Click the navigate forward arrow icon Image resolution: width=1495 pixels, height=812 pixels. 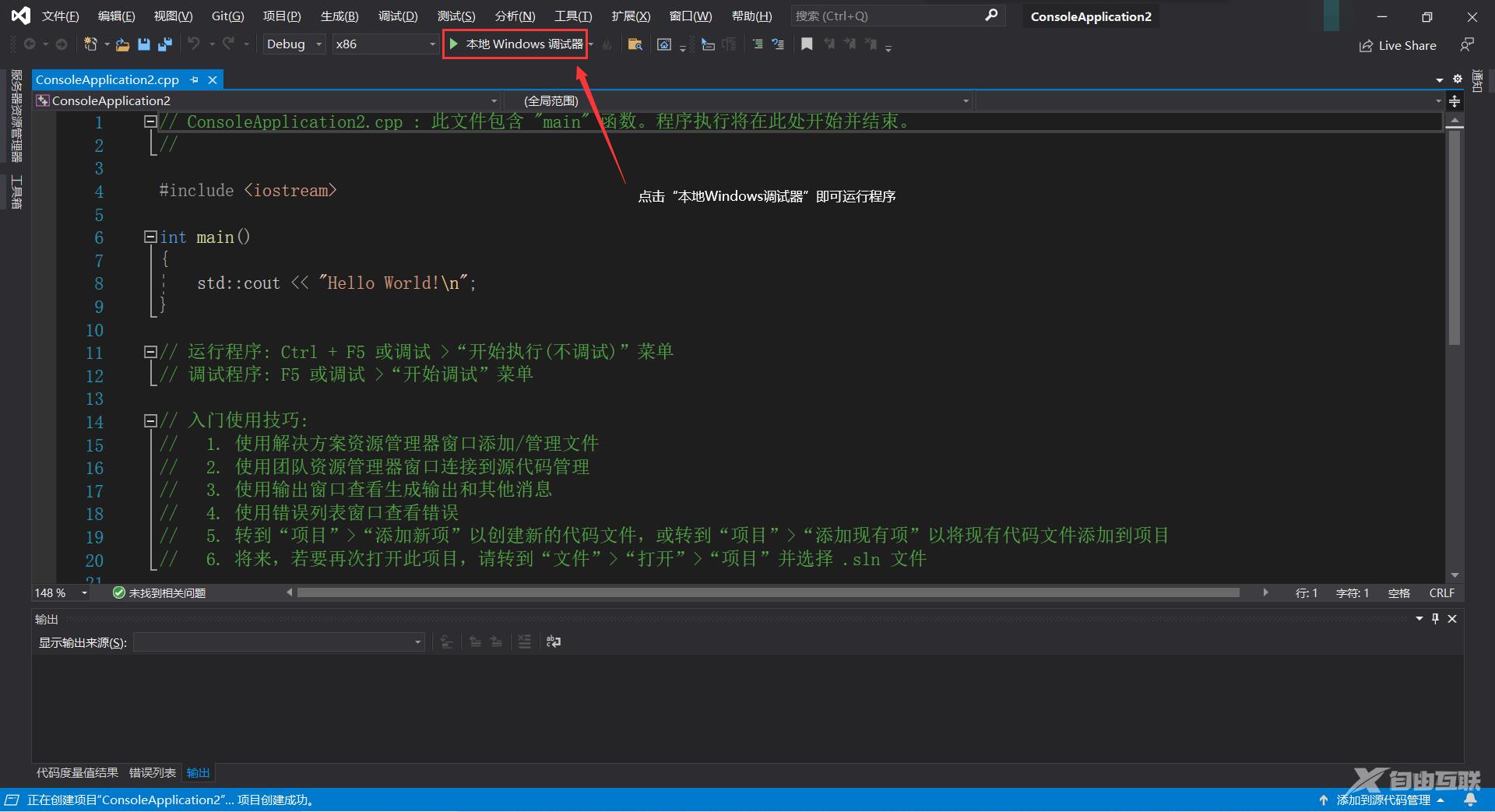point(62,44)
